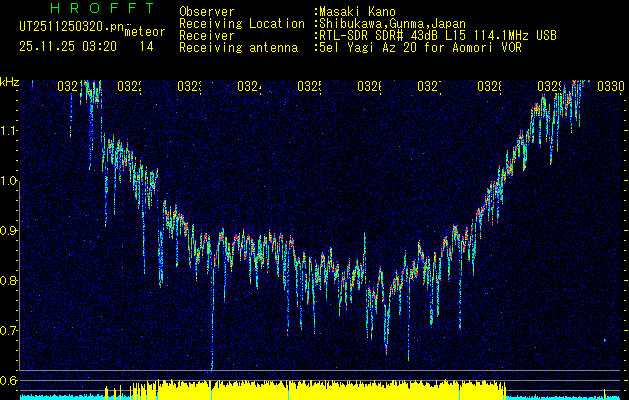Click the 0.9 kHz axis tick
Screen dimensions: 629x400
point(9,231)
